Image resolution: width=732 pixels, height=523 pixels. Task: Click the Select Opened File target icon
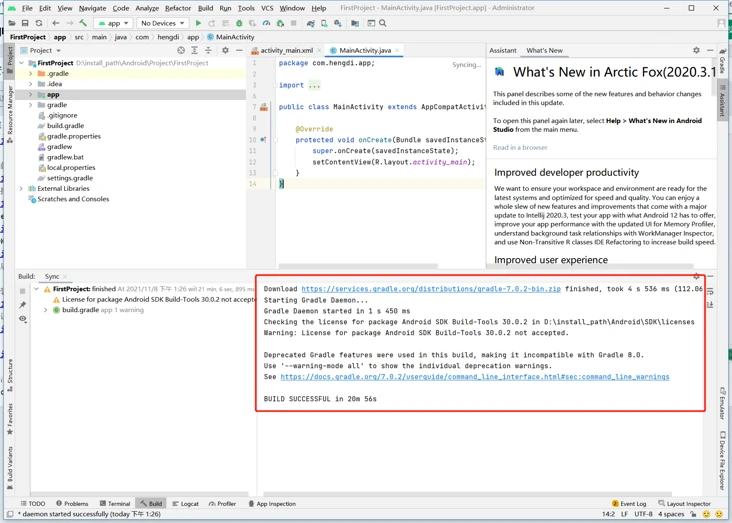[x=181, y=50]
